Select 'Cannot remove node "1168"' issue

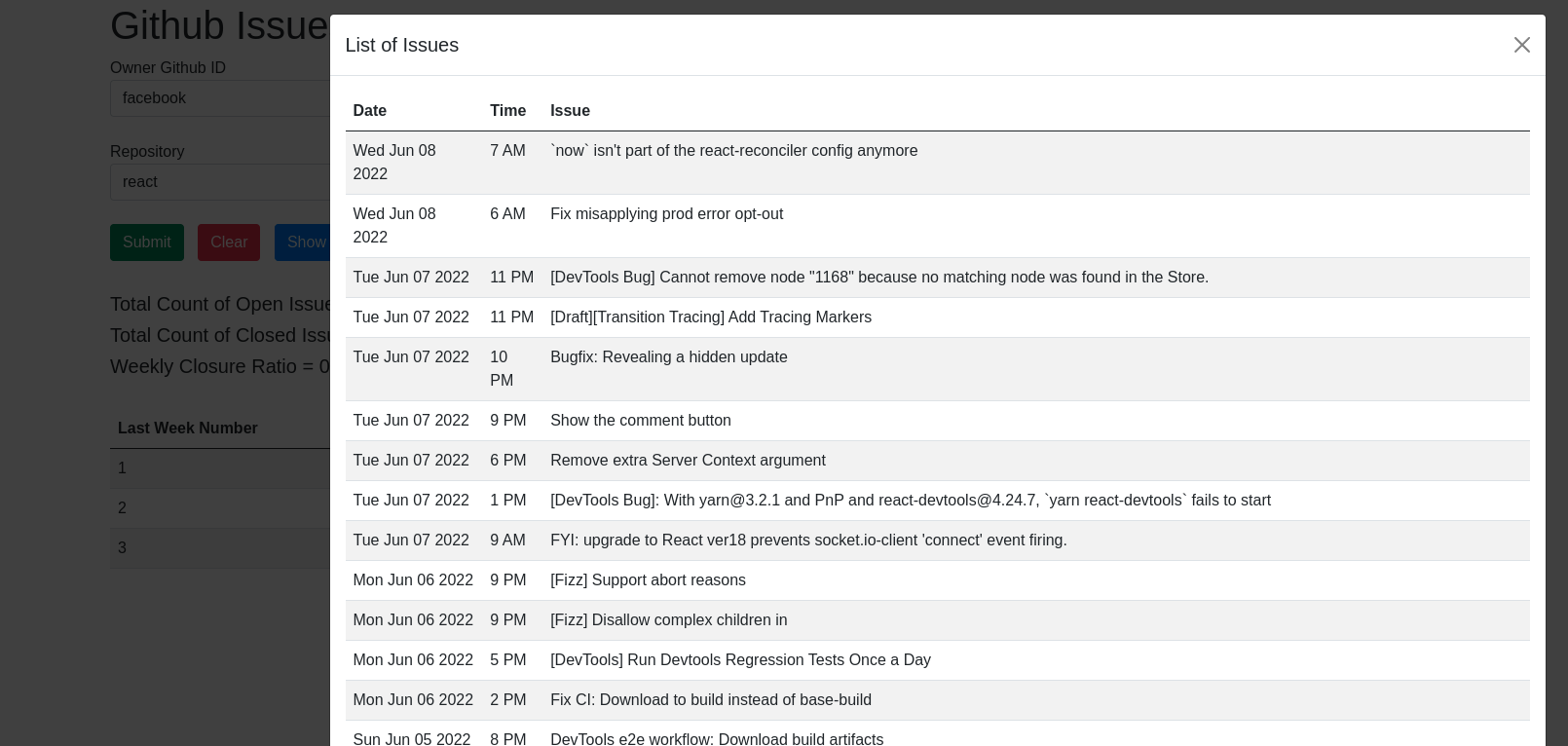pos(878,278)
